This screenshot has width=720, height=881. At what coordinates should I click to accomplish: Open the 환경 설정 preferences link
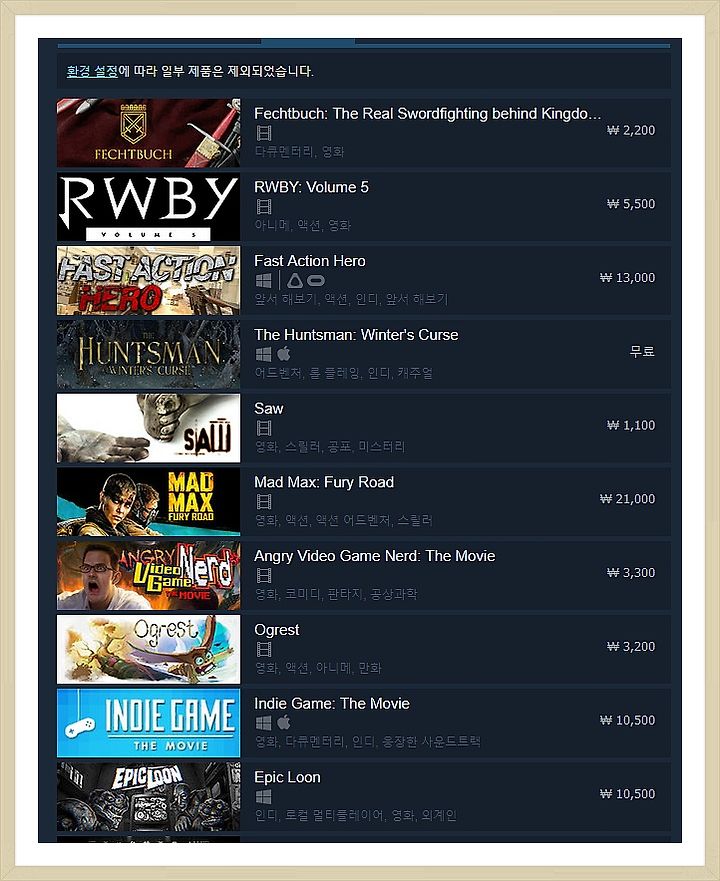(92, 71)
